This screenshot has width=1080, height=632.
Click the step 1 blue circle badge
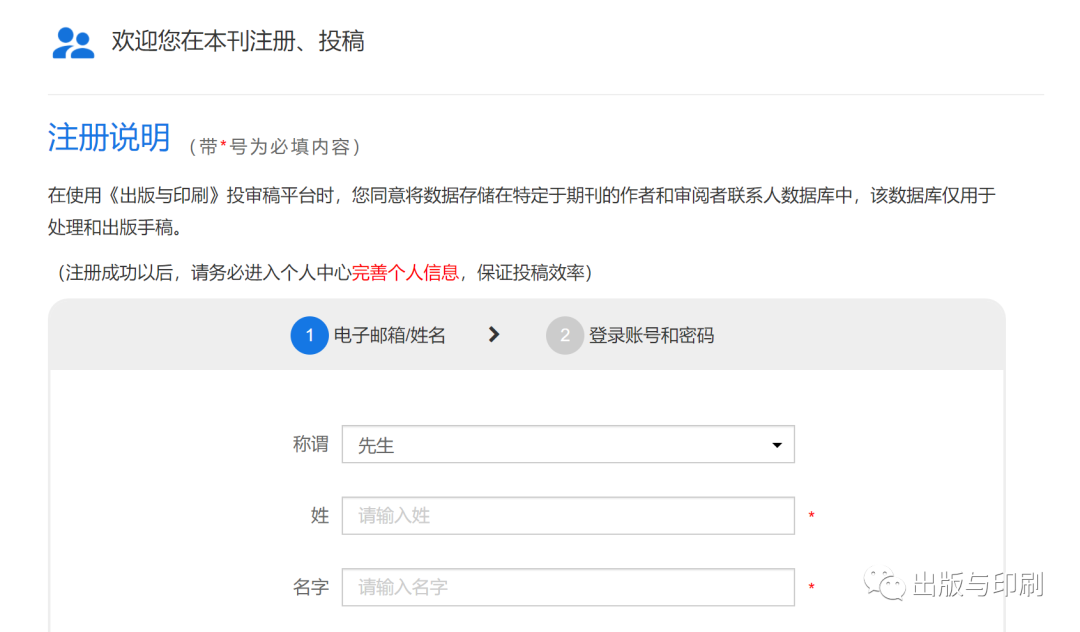coord(309,335)
